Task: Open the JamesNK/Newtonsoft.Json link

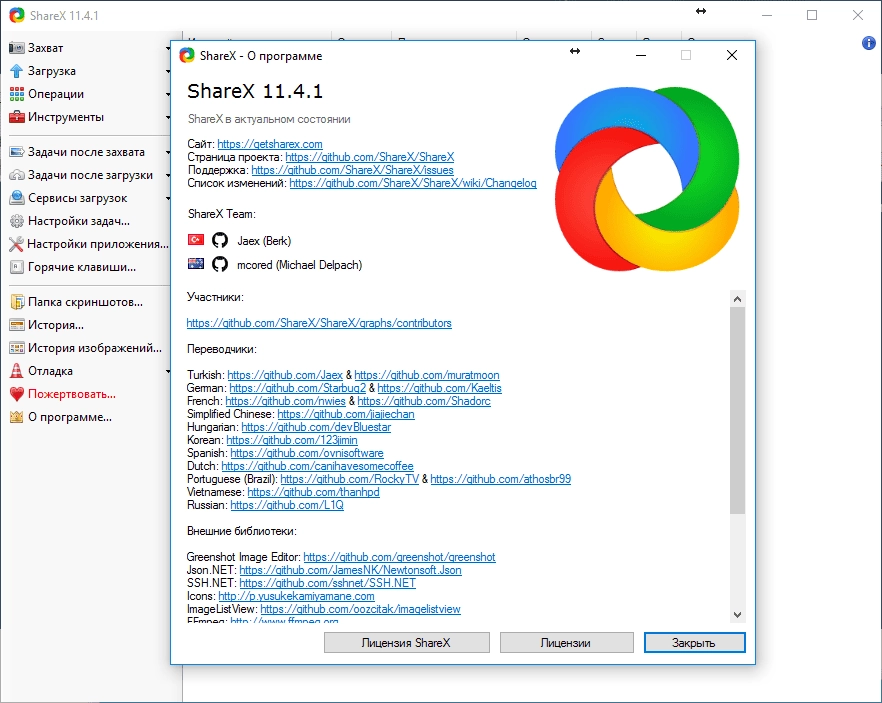Action: click(x=350, y=570)
